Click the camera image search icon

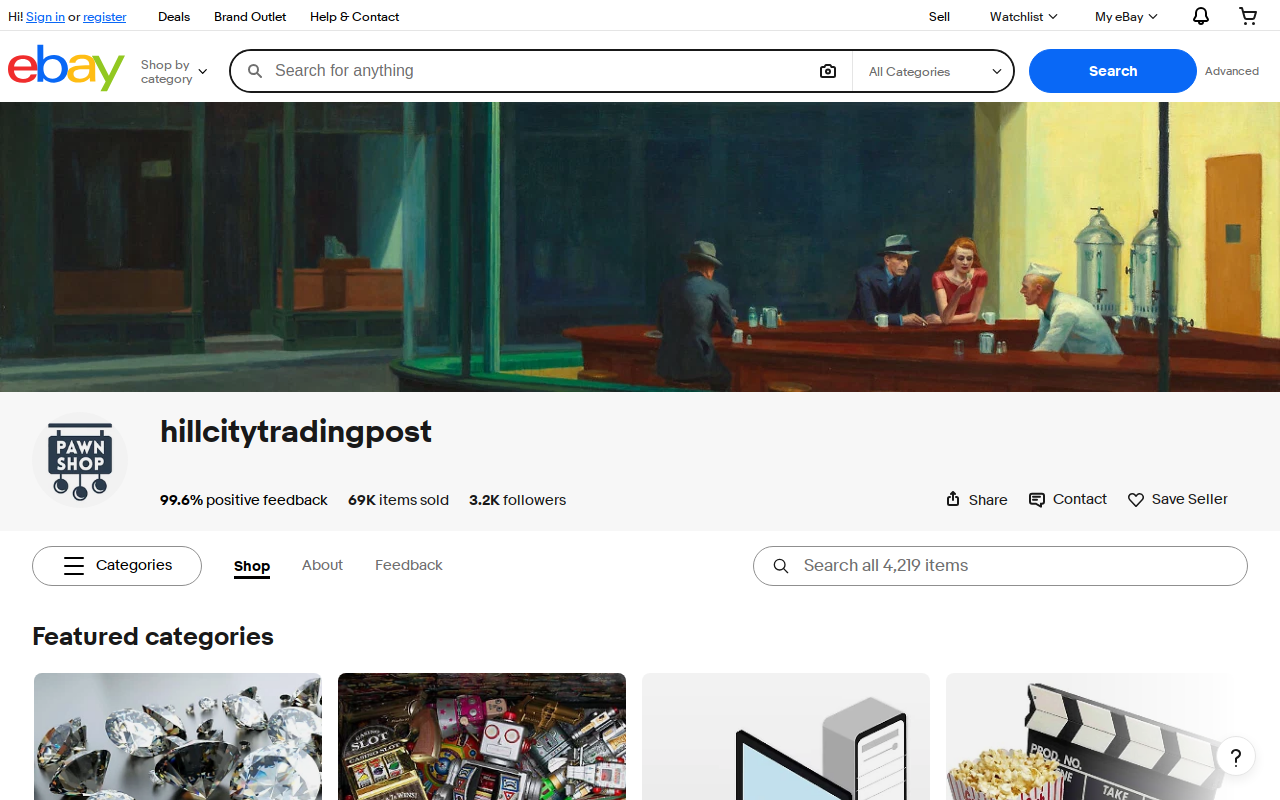(827, 71)
